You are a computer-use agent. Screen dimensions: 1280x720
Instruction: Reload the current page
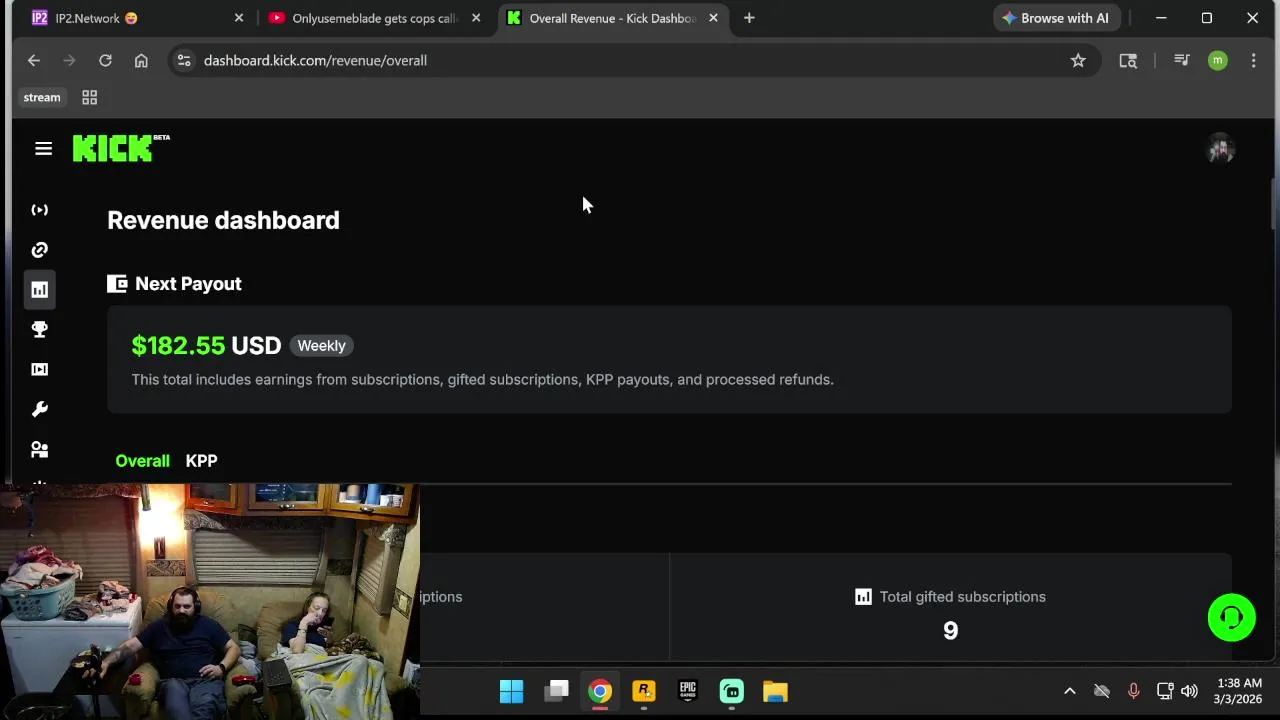click(105, 61)
